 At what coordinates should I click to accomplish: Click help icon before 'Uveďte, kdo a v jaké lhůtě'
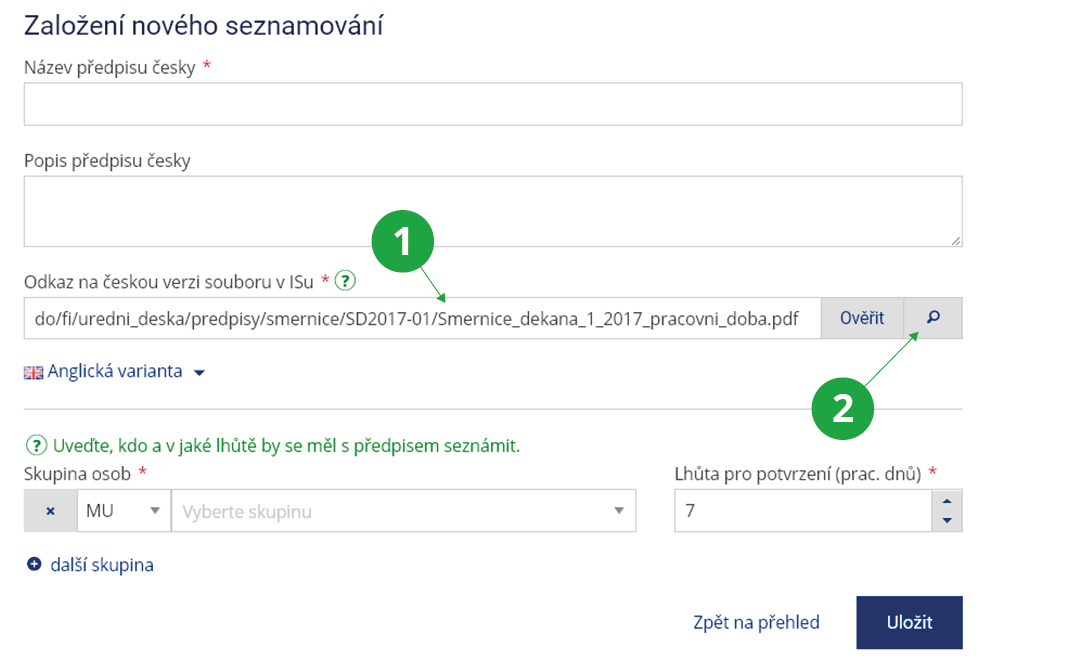click(x=35, y=445)
